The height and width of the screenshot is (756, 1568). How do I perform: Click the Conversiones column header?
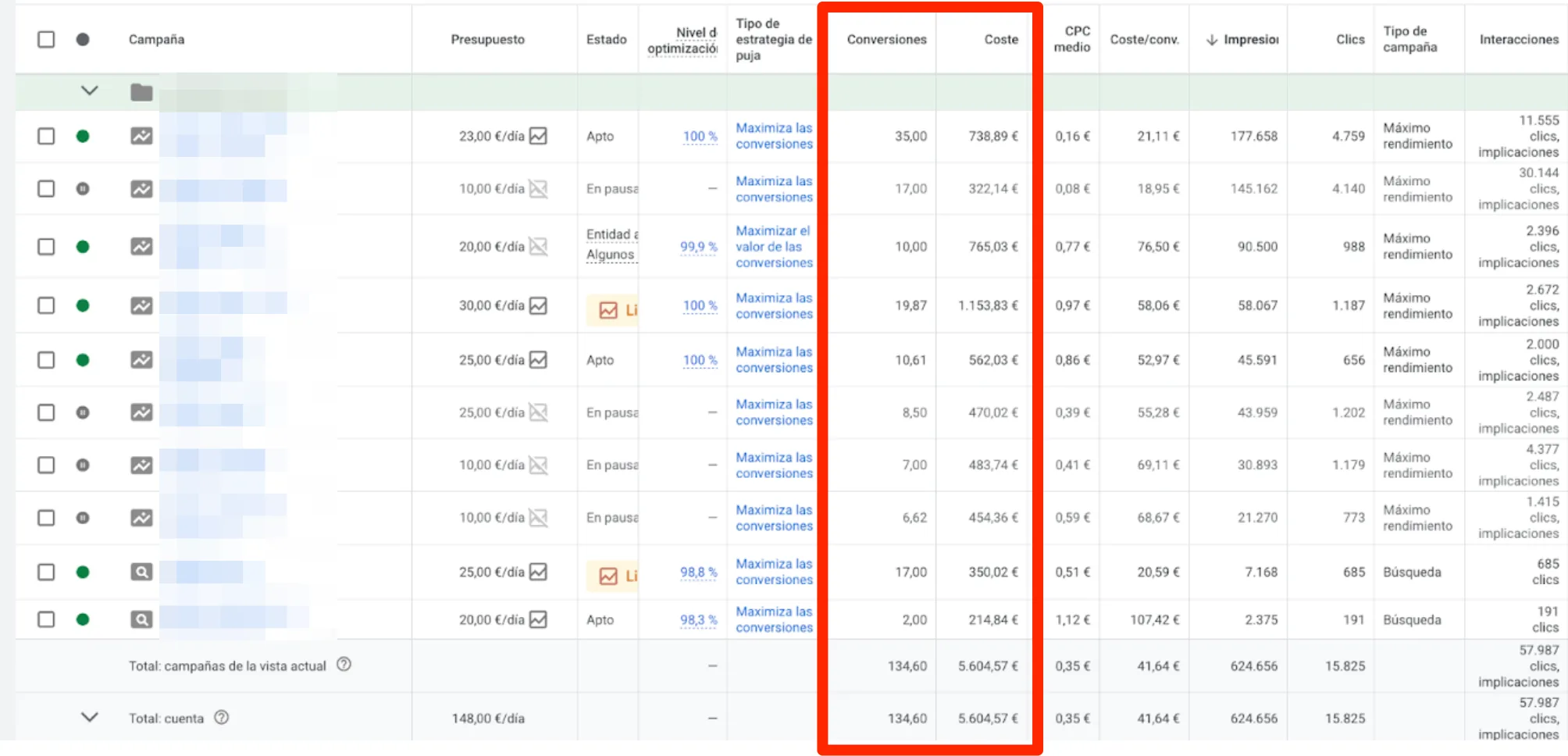coord(886,39)
